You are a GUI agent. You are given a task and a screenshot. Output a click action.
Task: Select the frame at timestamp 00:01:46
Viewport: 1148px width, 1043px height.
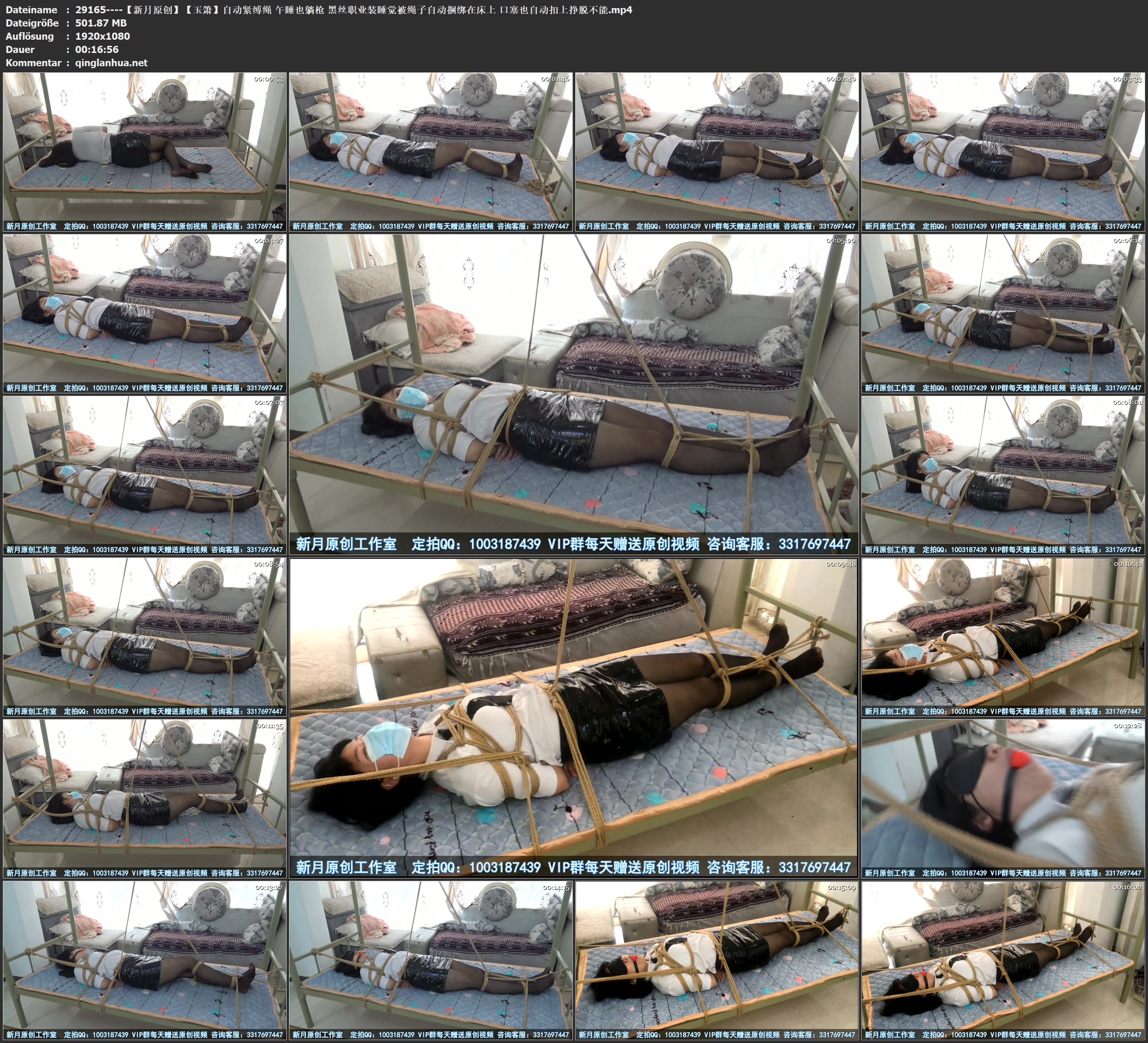click(430, 152)
